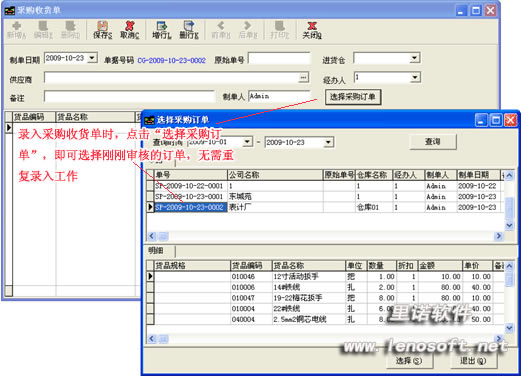The width and height of the screenshot is (523, 377).
Task: Click the 新增 (new) toolbar icon
Action: 17,30
